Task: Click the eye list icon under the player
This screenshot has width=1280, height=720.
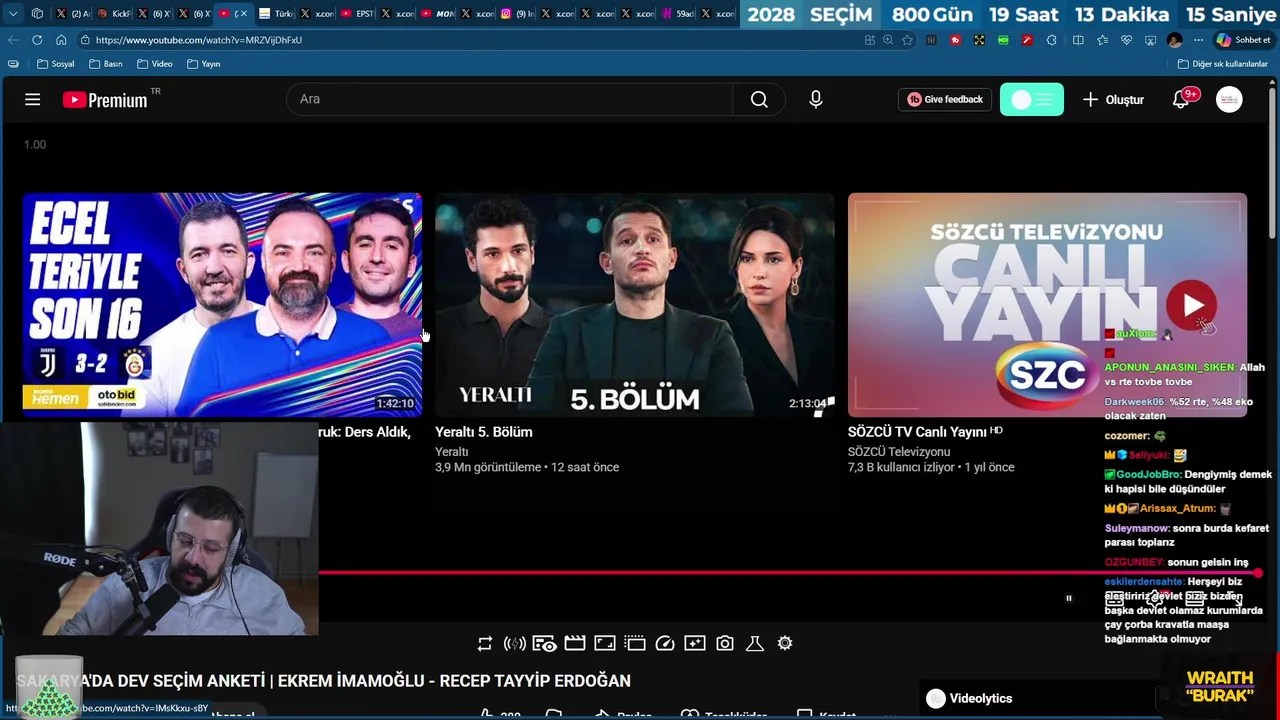Action: [x=545, y=643]
